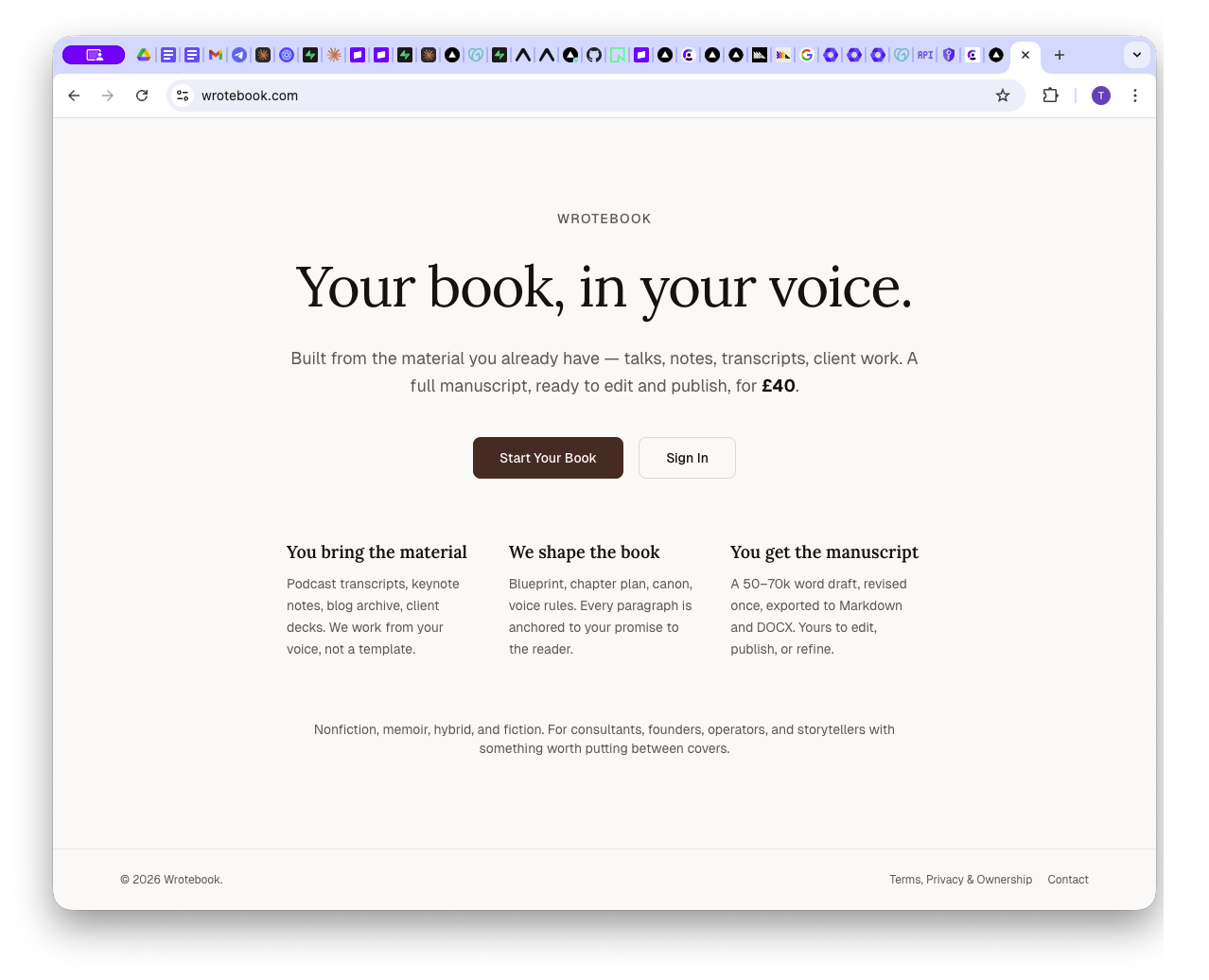Click the 'We shape the book' heading
The height and width of the screenshot is (980, 1209).
point(585,552)
